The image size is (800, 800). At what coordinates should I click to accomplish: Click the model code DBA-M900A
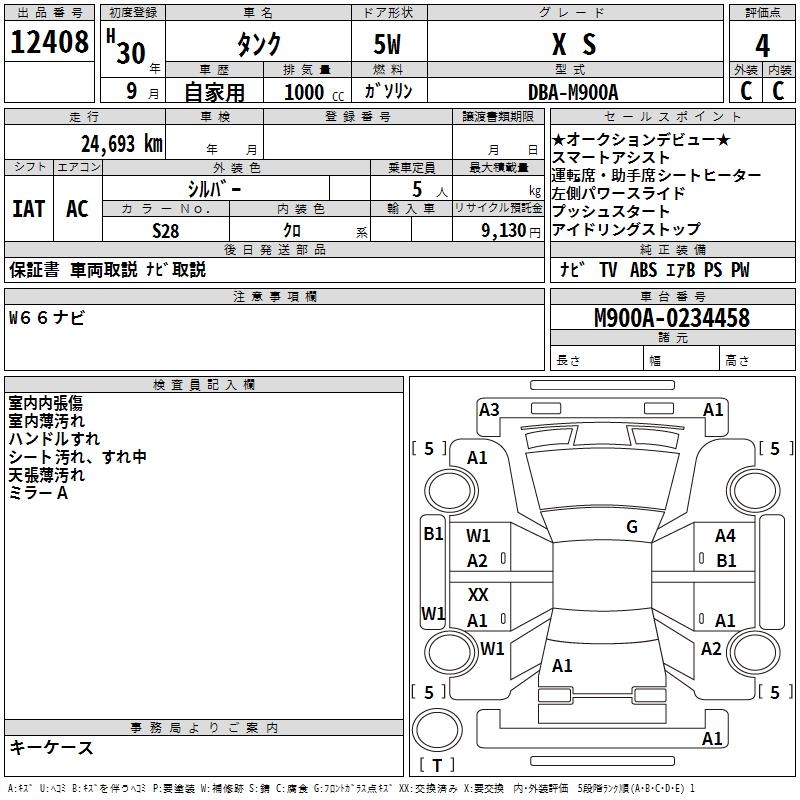click(573, 92)
